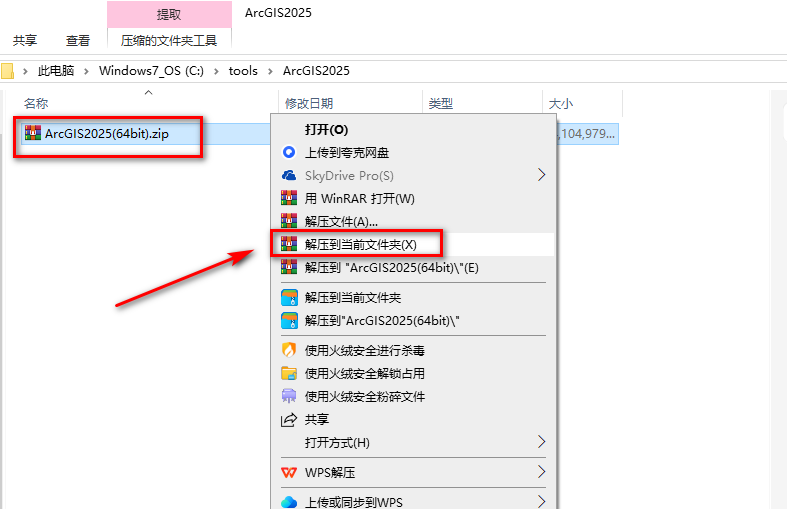Click the folder icon in the address bar
The height and width of the screenshot is (509, 787).
tap(8, 71)
